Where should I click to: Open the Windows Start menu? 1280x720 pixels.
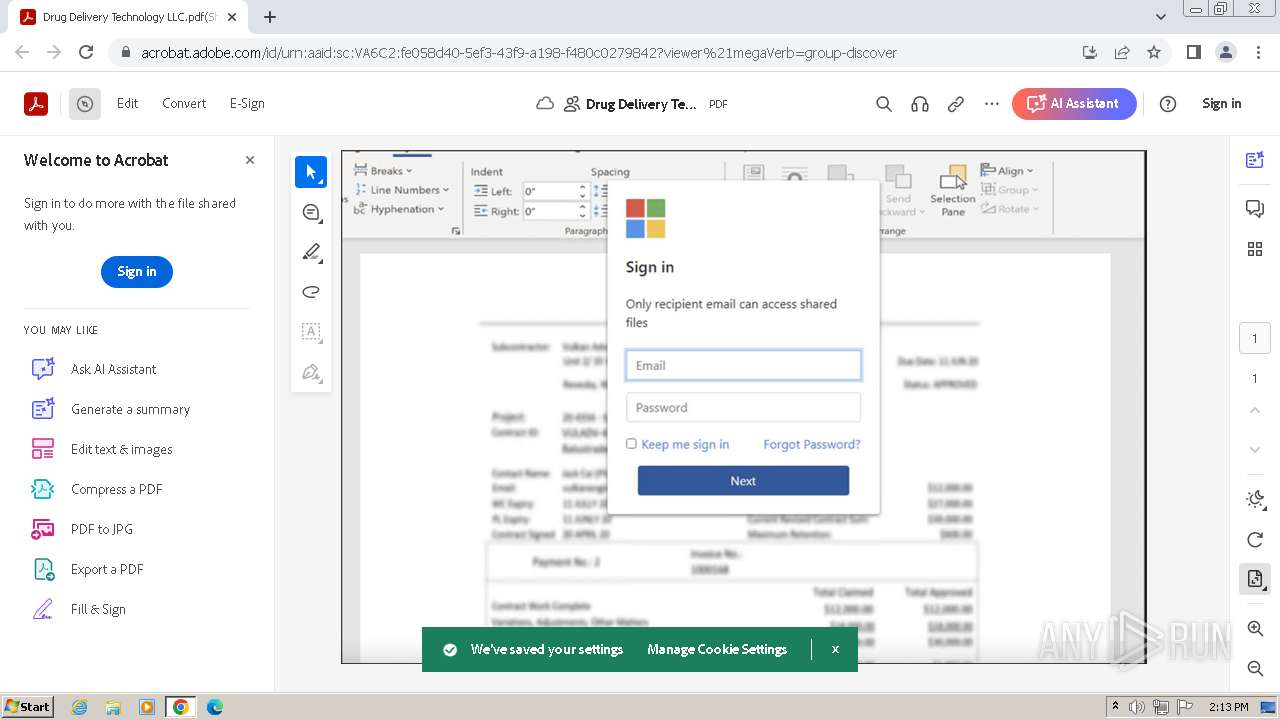coord(28,707)
